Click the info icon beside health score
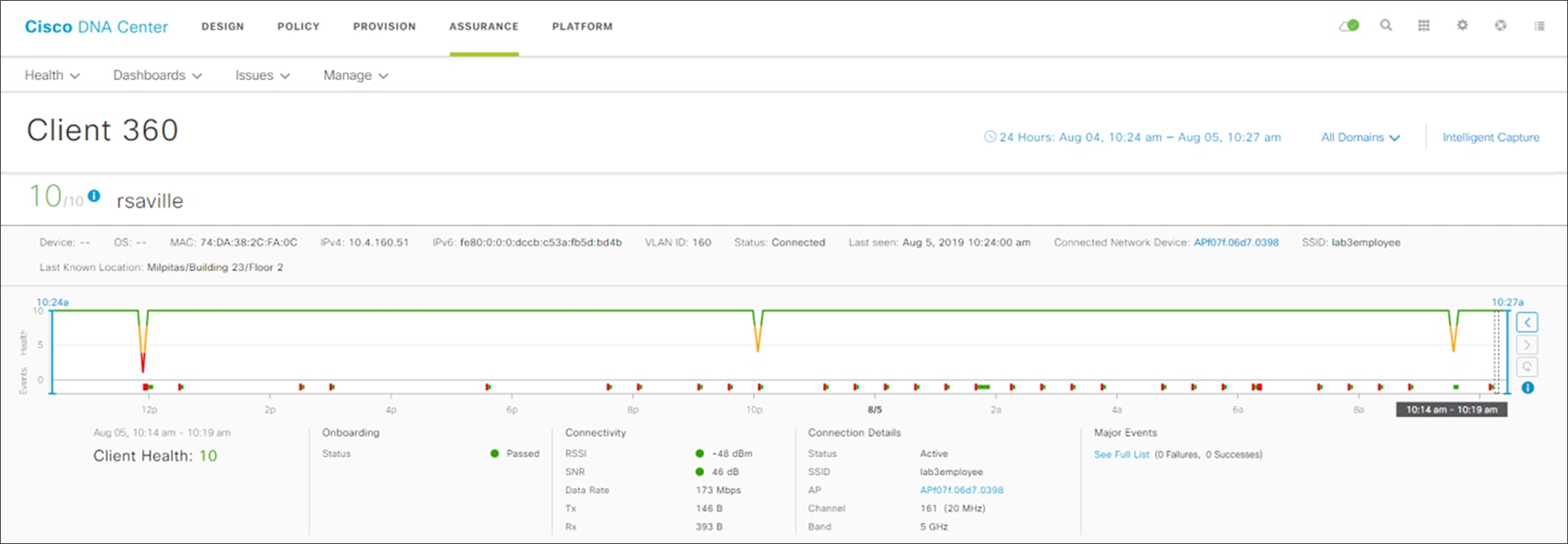Image resolution: width=1568 pixels, height=544 pixels. [x=94, y=195]
